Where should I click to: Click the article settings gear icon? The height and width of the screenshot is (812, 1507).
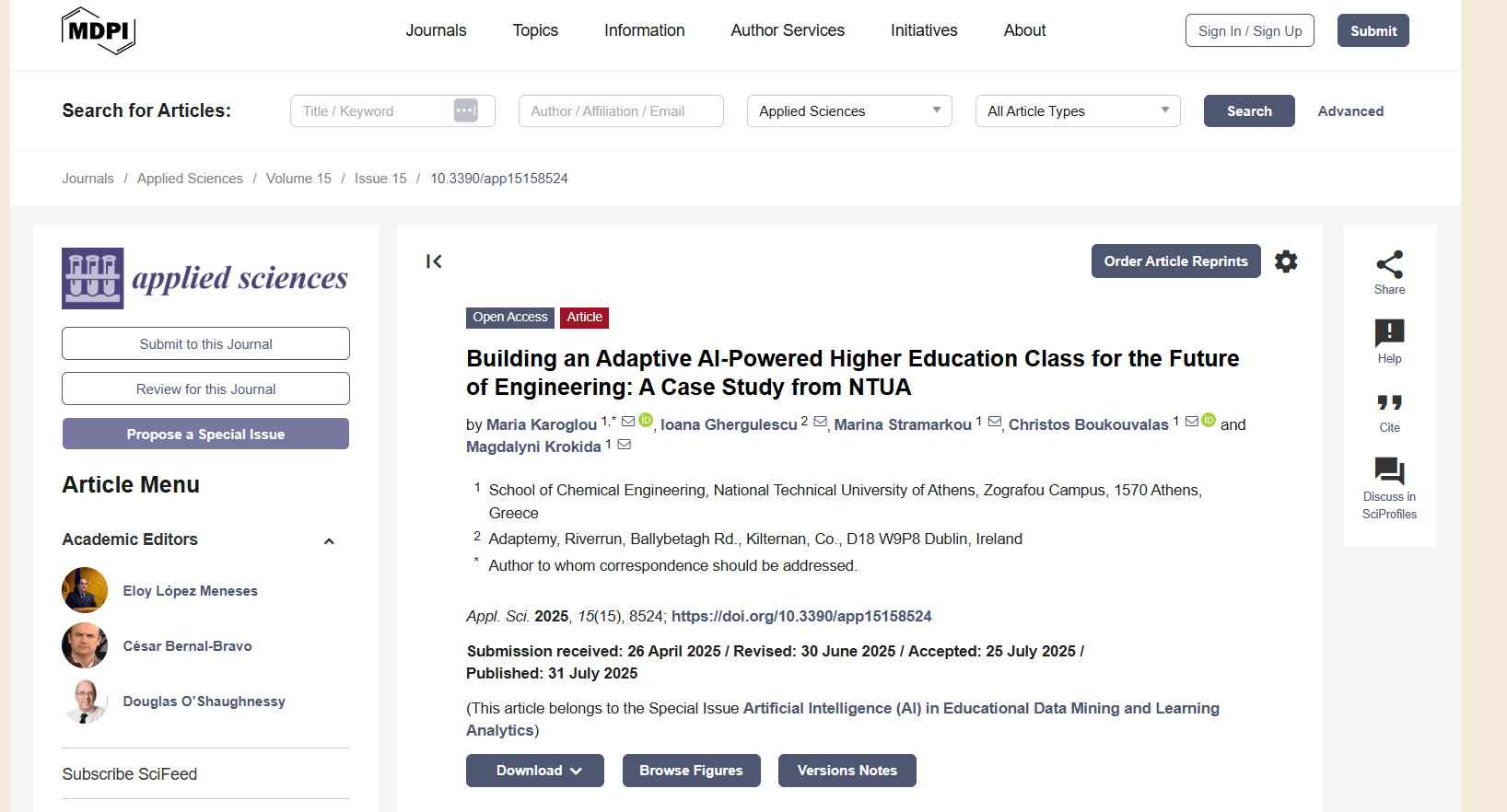(1286, 261)
